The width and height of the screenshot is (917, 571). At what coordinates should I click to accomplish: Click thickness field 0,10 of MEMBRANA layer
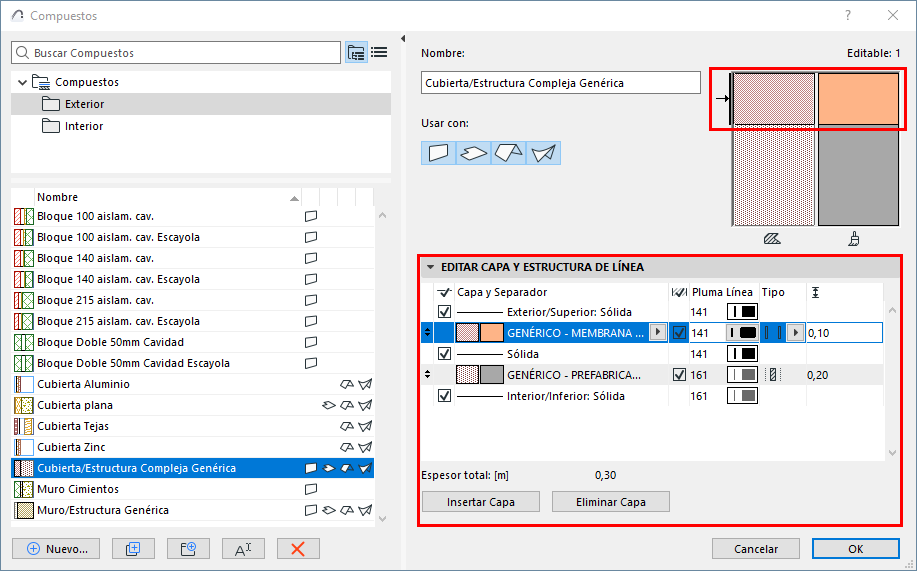pyautogui.click(x=844, y=333)
